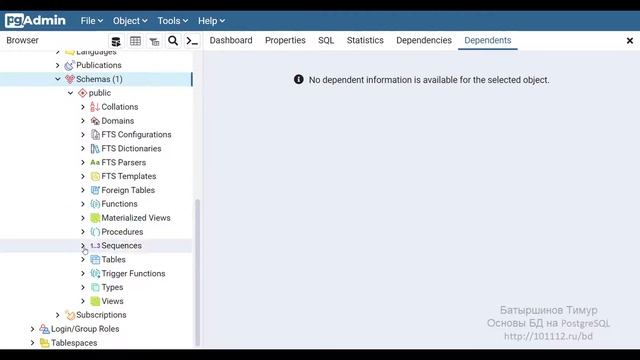640x360 pixels.
Task: Open the File menu
Action: pos(91,21)
